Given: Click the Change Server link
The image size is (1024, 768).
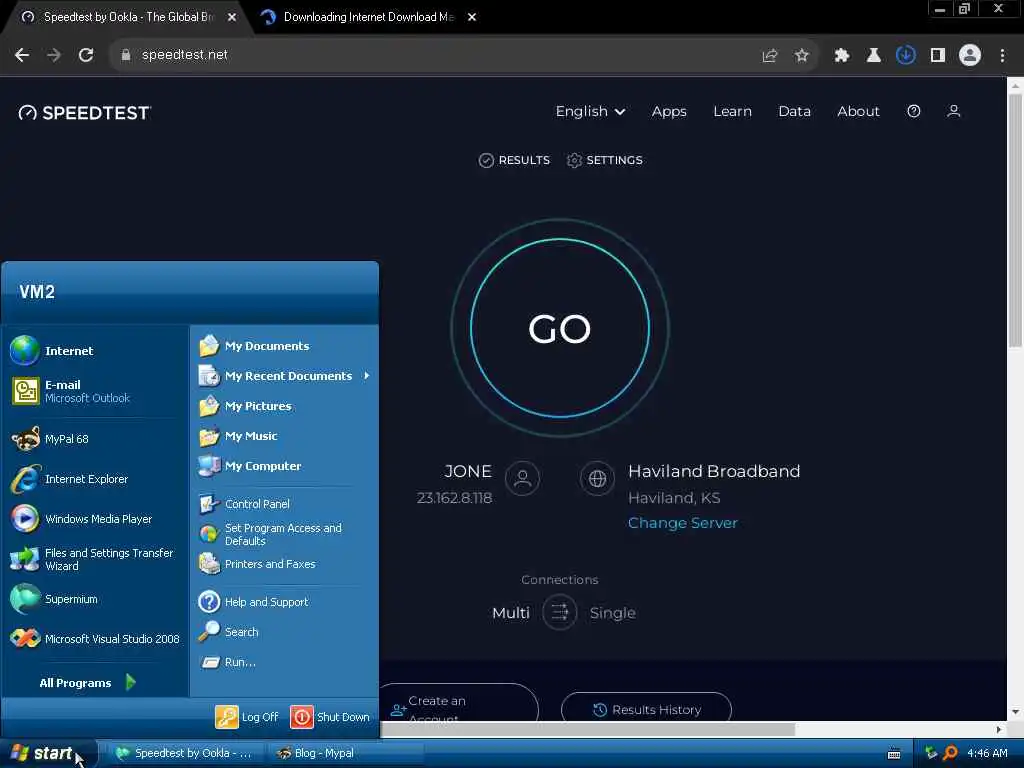Looking at the screenshot, I should click(x=682, y=523).
